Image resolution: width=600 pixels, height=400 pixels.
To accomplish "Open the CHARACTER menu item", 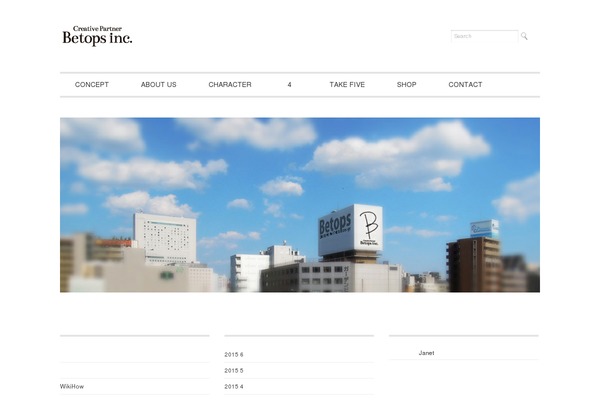I will click(x=230, y=85).
